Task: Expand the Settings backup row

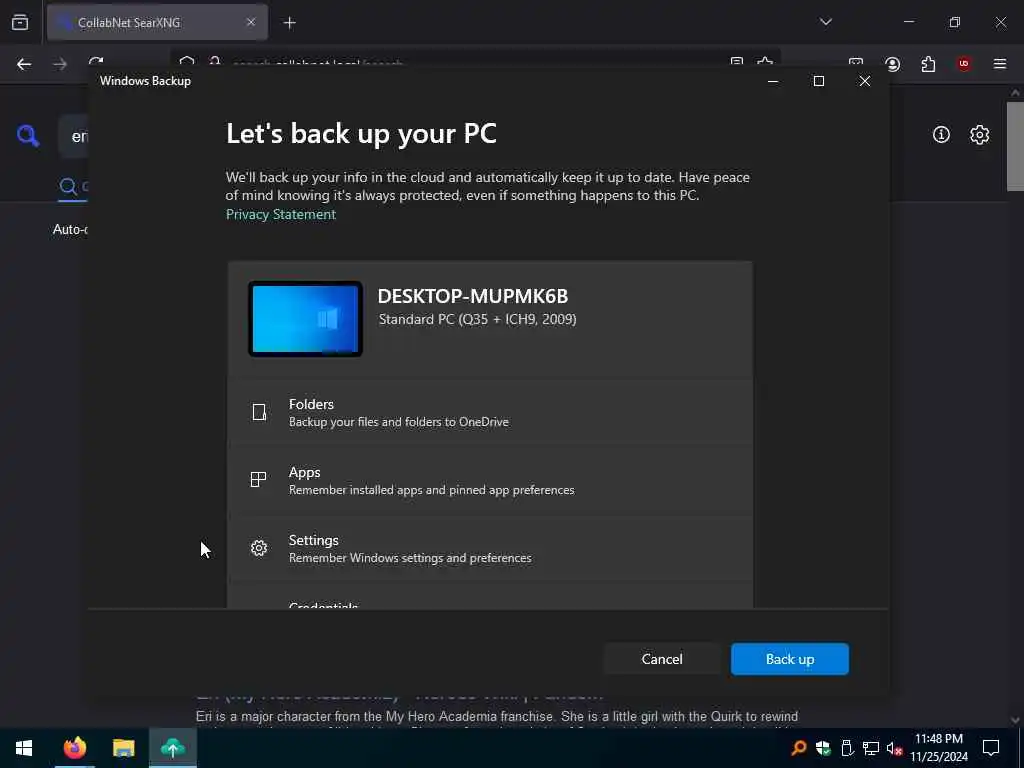Action: click(x=490, y=549)
